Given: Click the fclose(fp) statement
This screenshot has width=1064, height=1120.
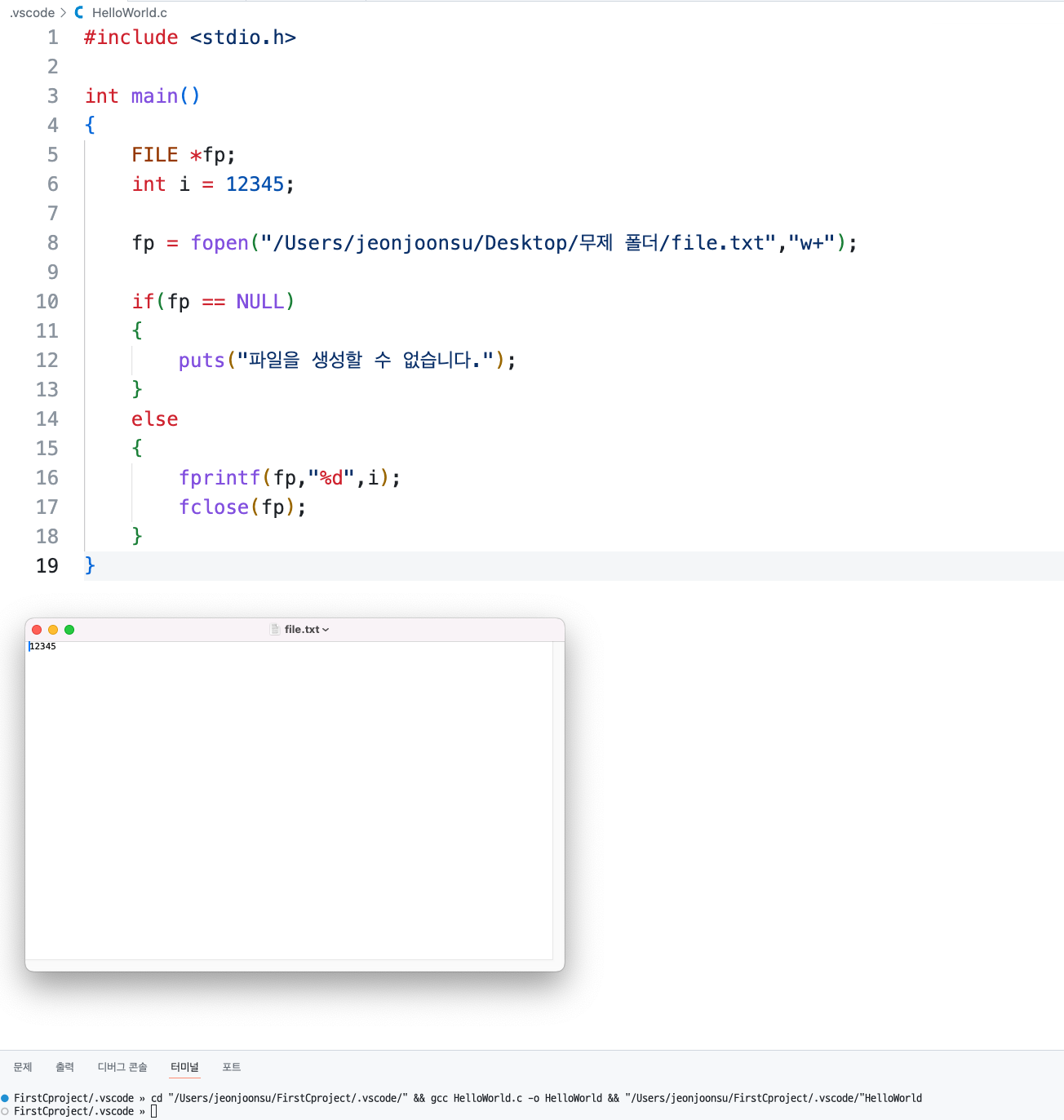Looking at the screenshot, I should (242, 507).
